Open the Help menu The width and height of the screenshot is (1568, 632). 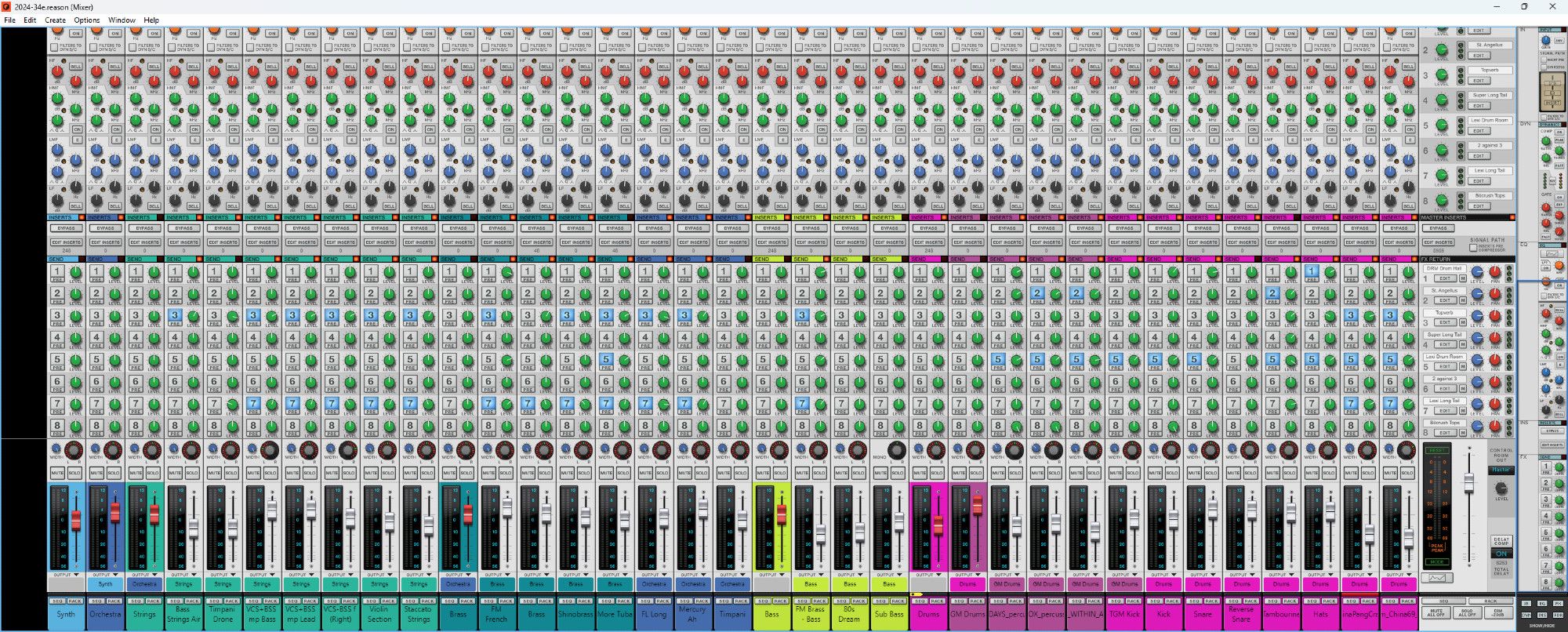(151, 20)
